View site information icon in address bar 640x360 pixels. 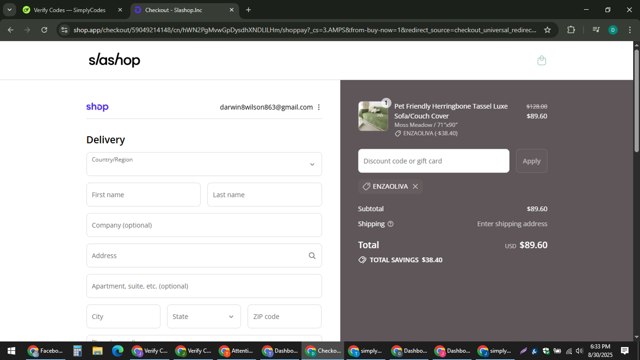(x=64, y=30)
